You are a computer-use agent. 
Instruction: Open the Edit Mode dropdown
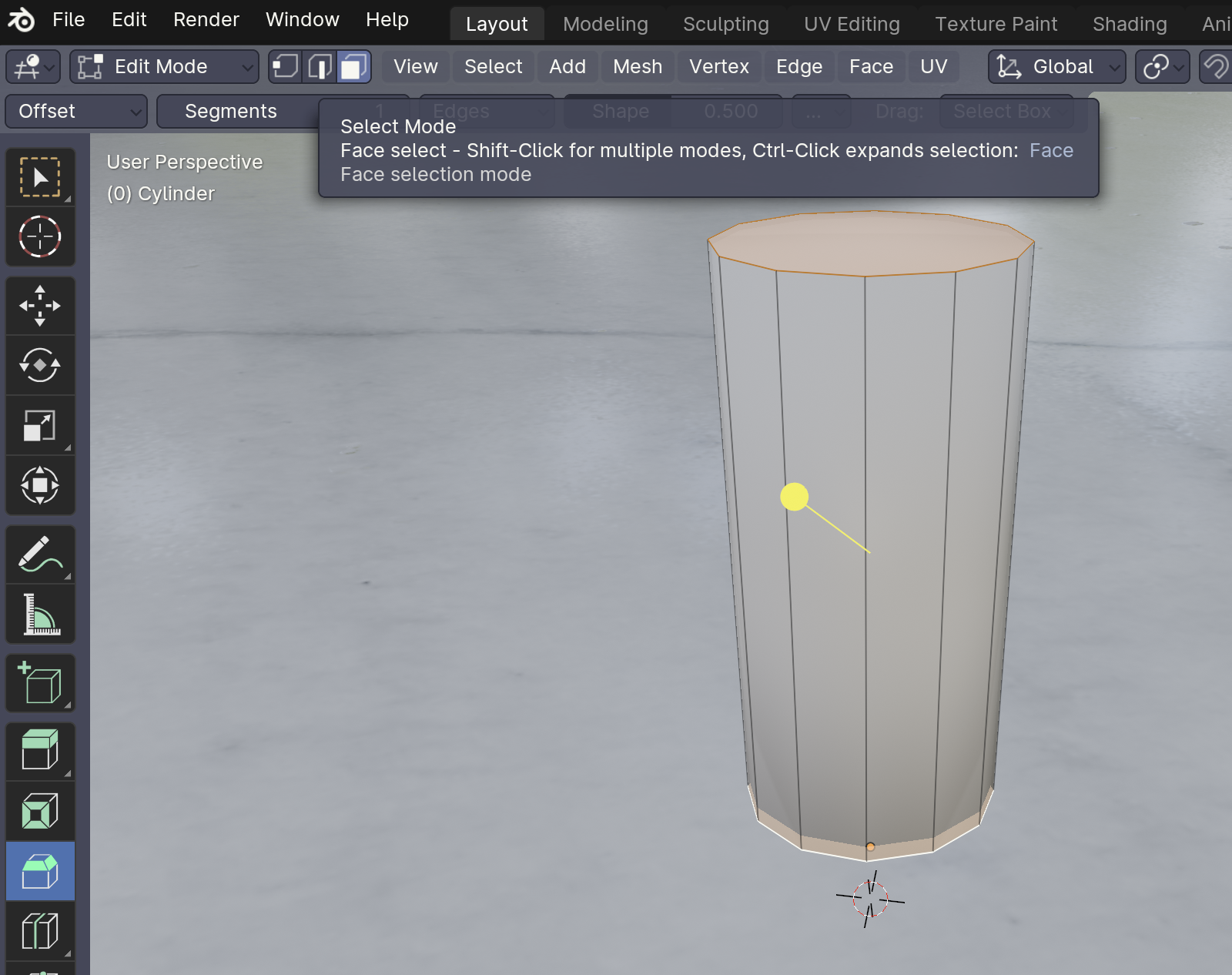click(164, 67)
